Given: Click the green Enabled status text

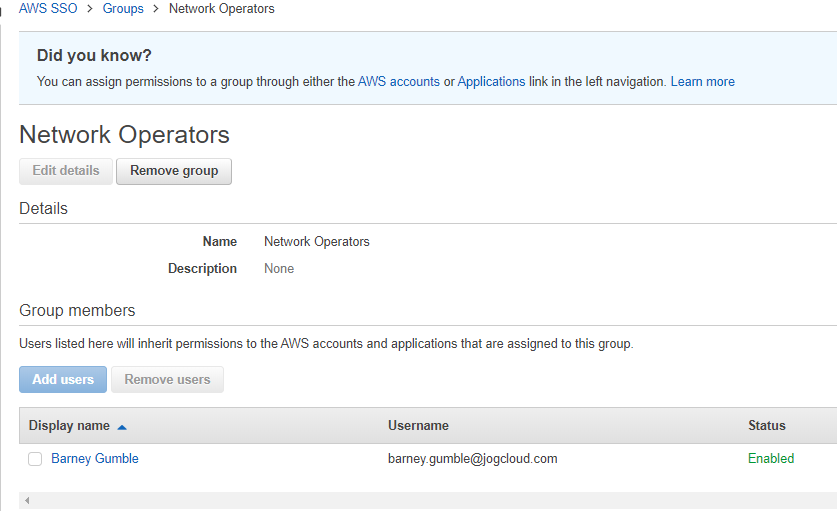Looking at the screenshot, I should [770, 459].
